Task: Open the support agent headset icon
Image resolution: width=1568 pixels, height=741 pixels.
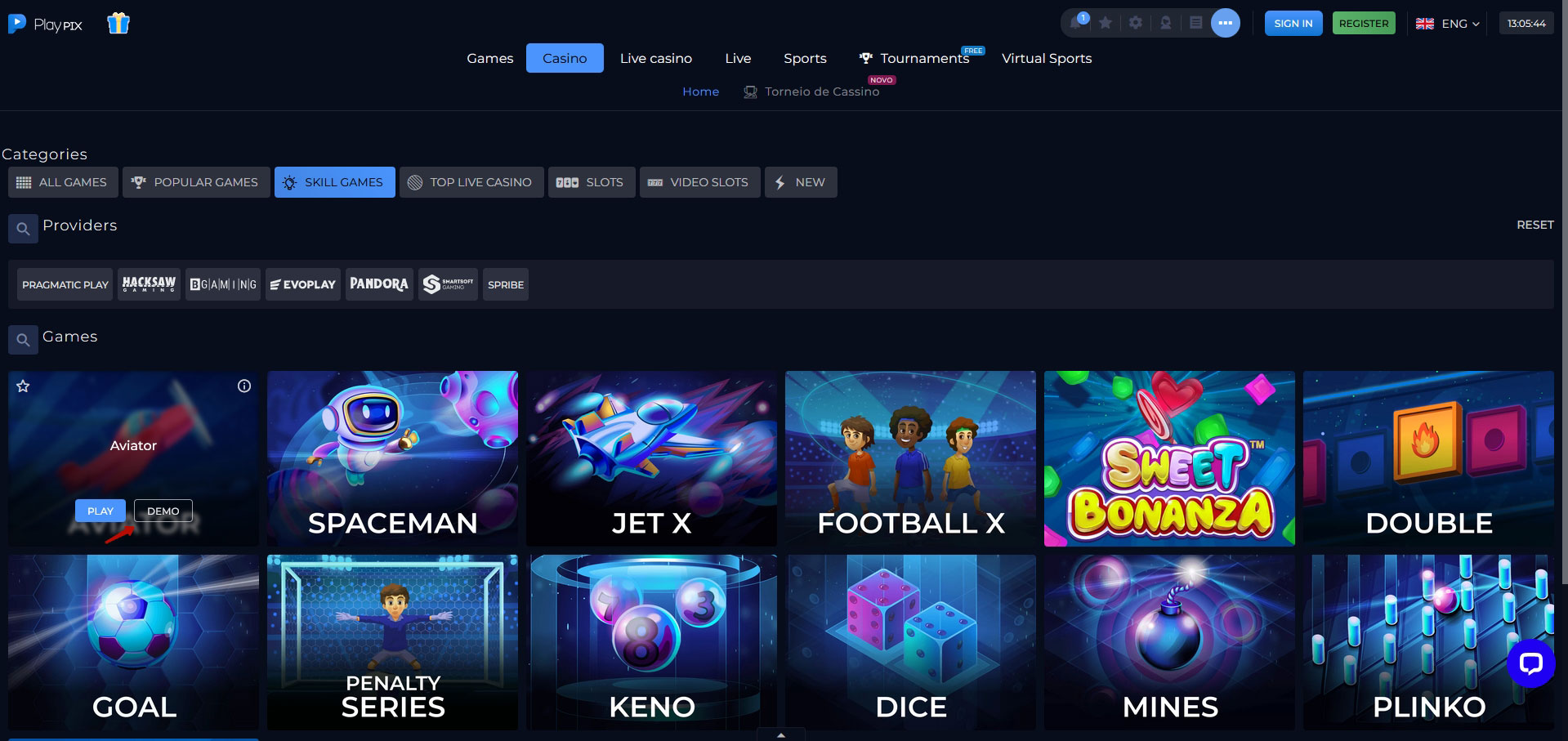Action: pyautogui.click(x=1166, y=23)
